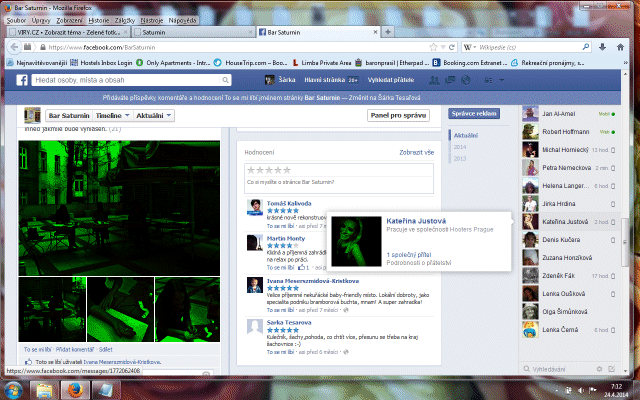Click the reload page icon in address bar
The image size is (640, 400).
452,47
